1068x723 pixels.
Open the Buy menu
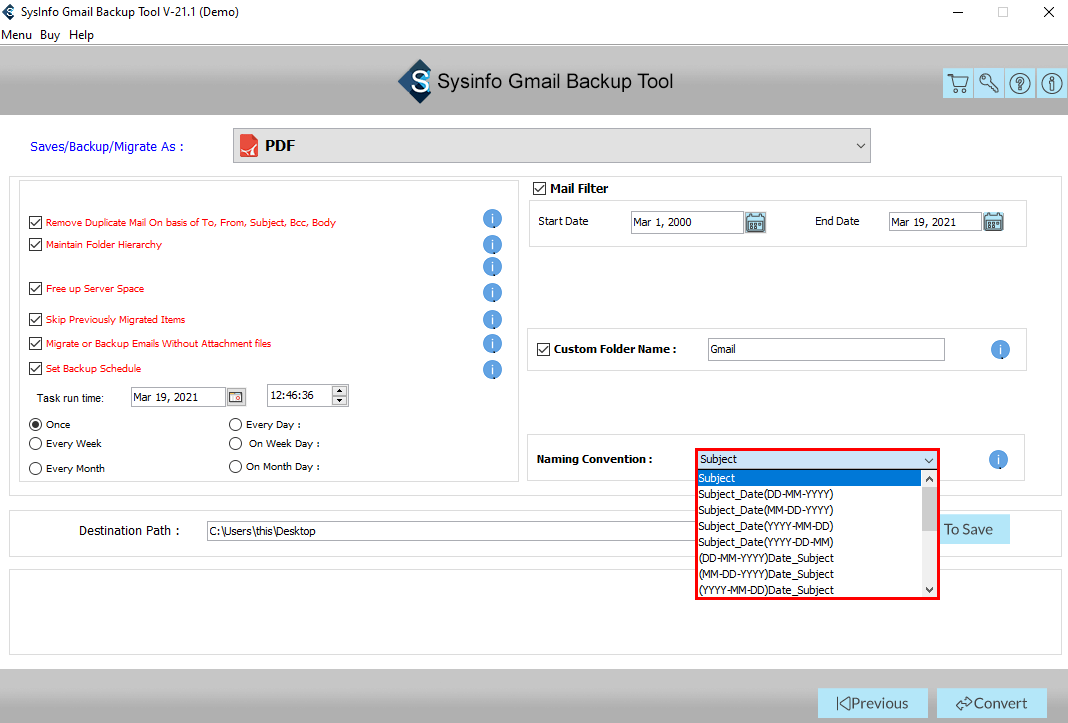click(x=50, y=35)
